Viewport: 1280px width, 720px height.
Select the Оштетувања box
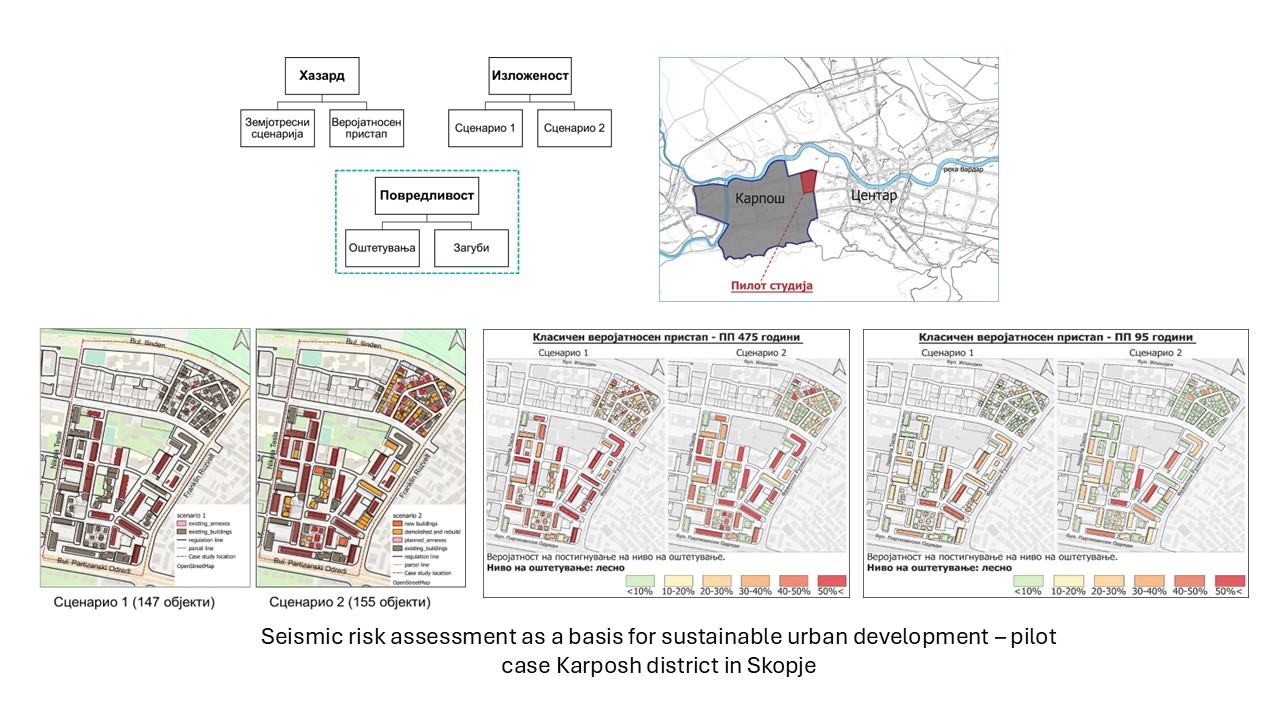(382, 248)
